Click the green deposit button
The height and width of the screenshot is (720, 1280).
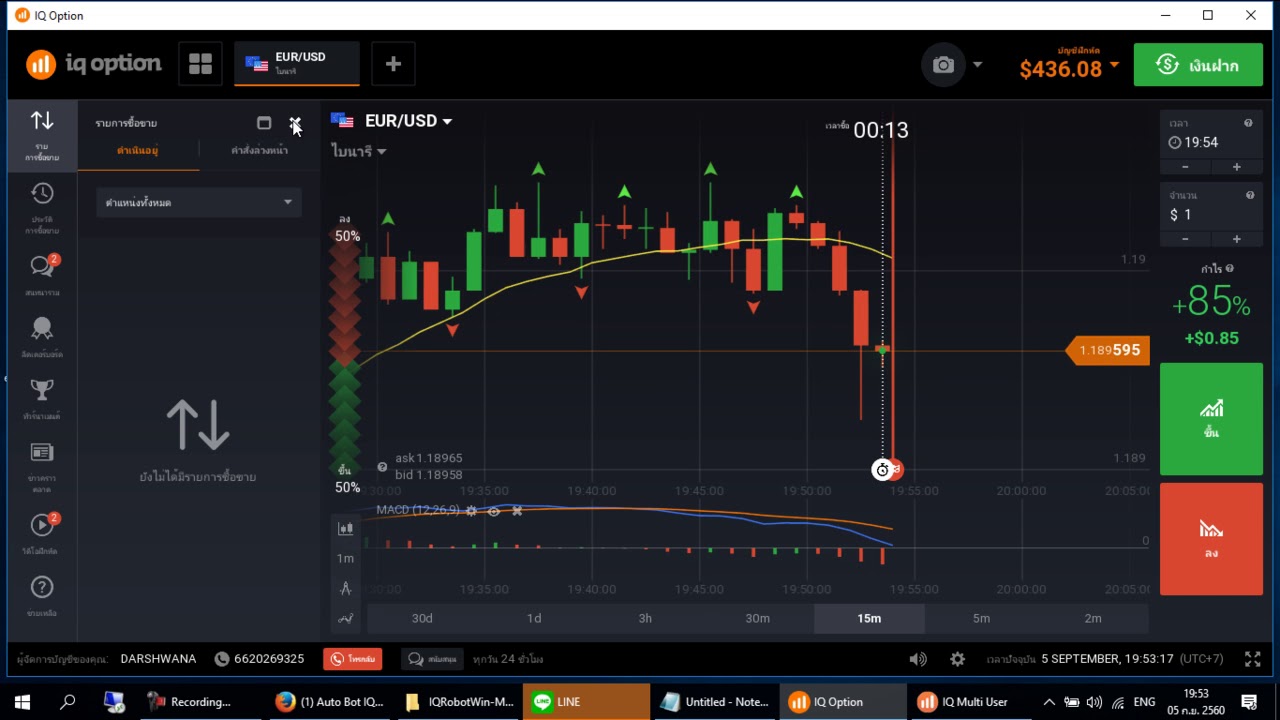[1199, 65]
